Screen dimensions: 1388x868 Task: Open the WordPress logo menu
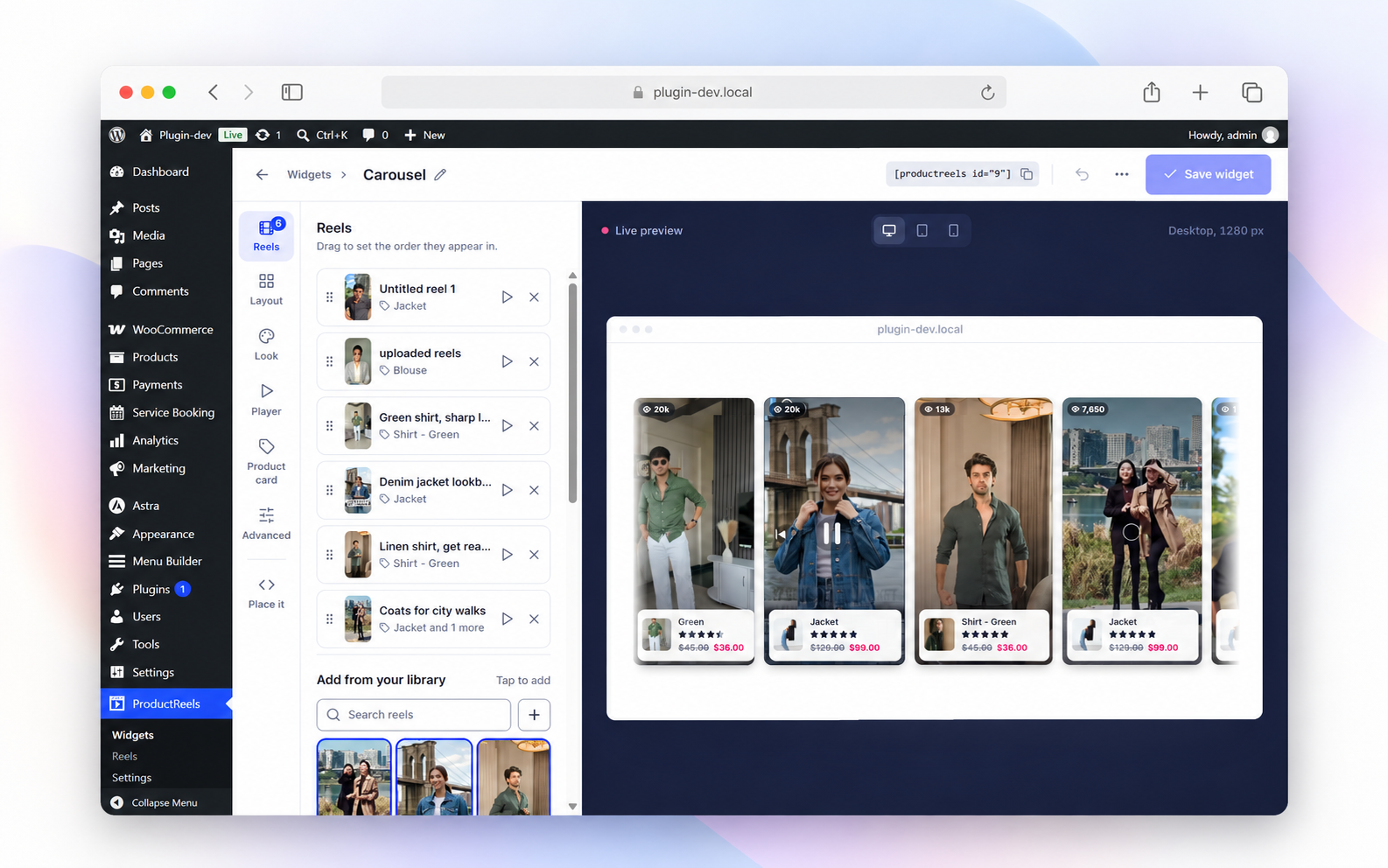pos(117,135)
